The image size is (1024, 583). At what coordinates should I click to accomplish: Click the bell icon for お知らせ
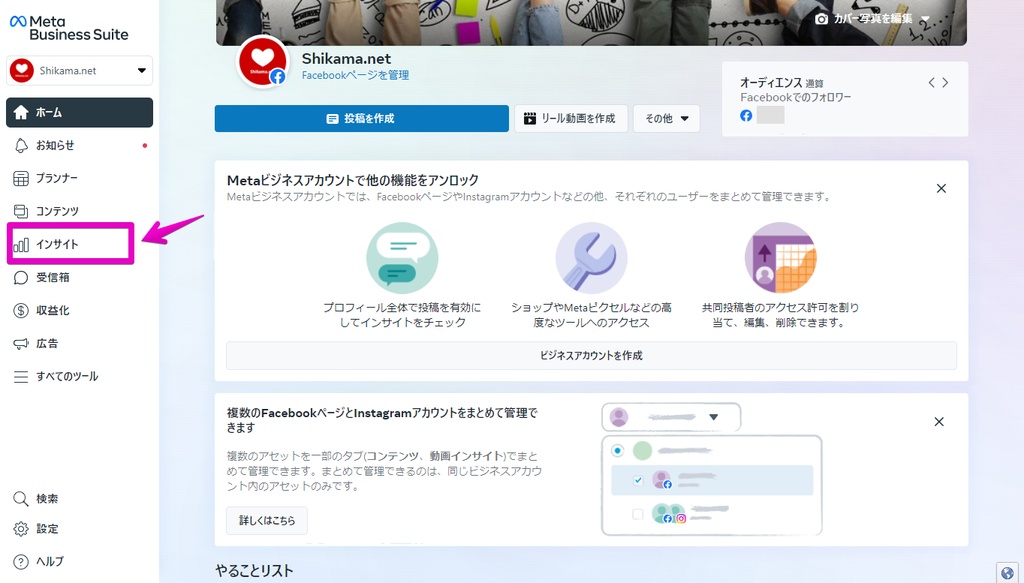pos(21,146)
